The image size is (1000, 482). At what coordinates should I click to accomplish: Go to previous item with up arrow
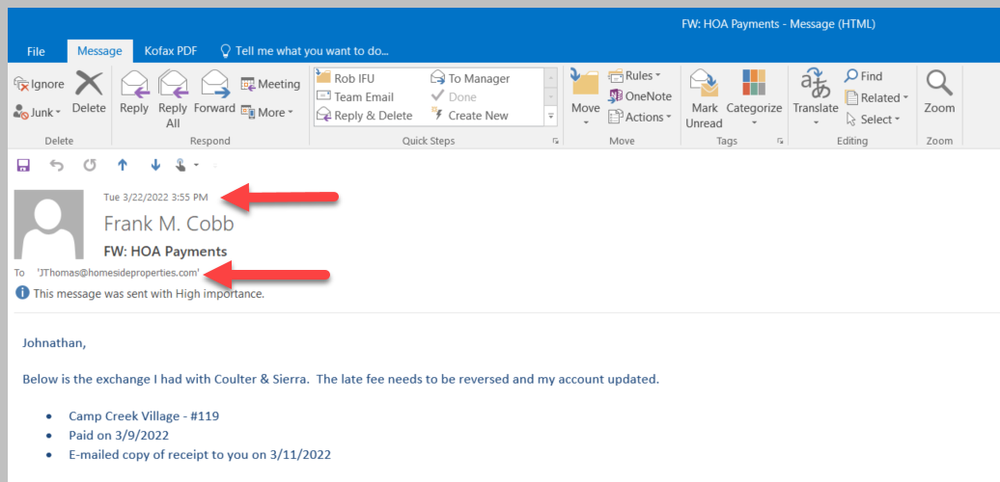[x=122, y=164]
